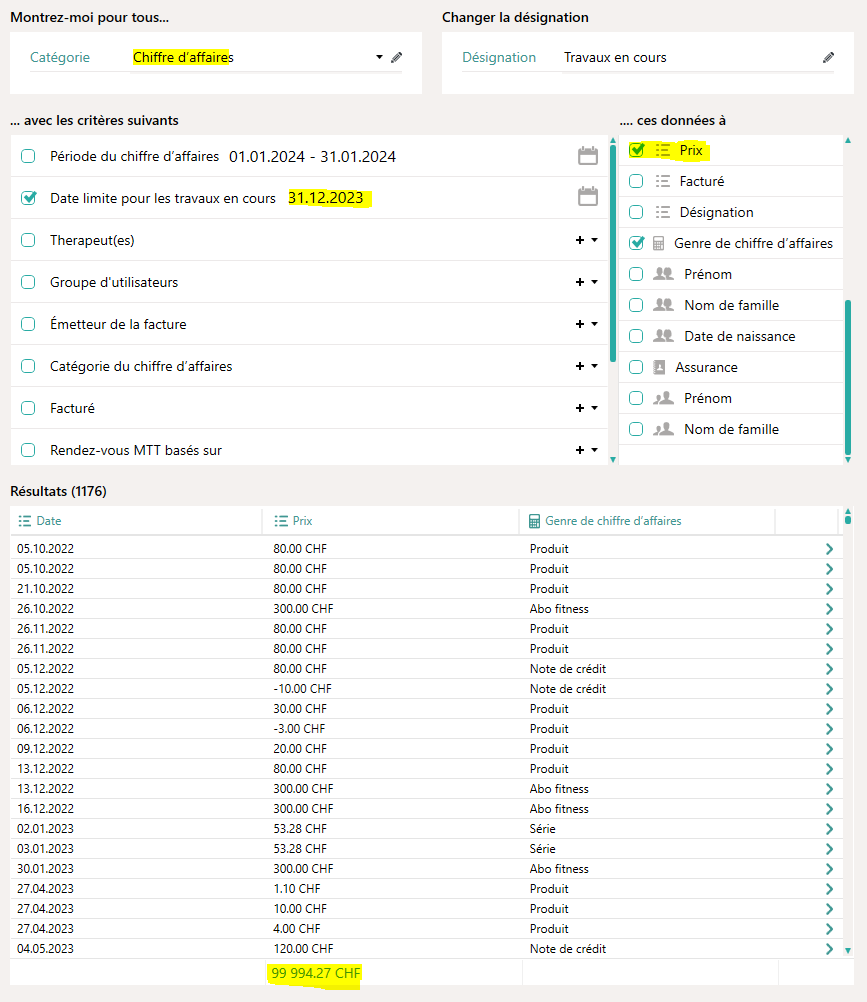Click the plus icon for Therapeut(es)
Viewport: 867px width, 1002px height.
tap(580, 240)
